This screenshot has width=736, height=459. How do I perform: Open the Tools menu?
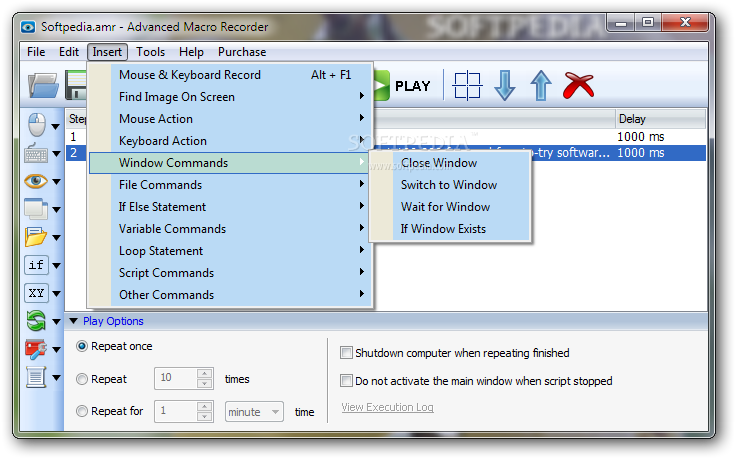150,52
